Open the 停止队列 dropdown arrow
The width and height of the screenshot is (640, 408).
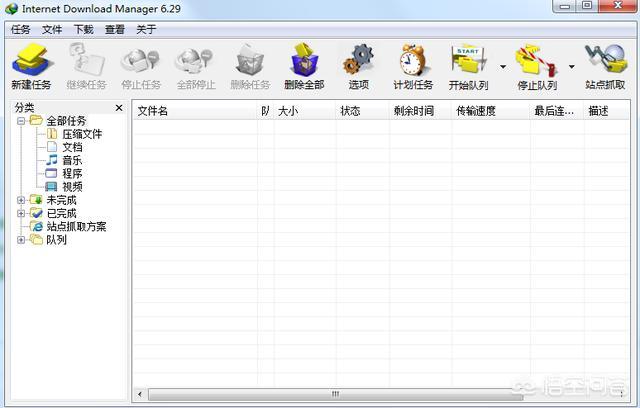(x=571, y=67)
